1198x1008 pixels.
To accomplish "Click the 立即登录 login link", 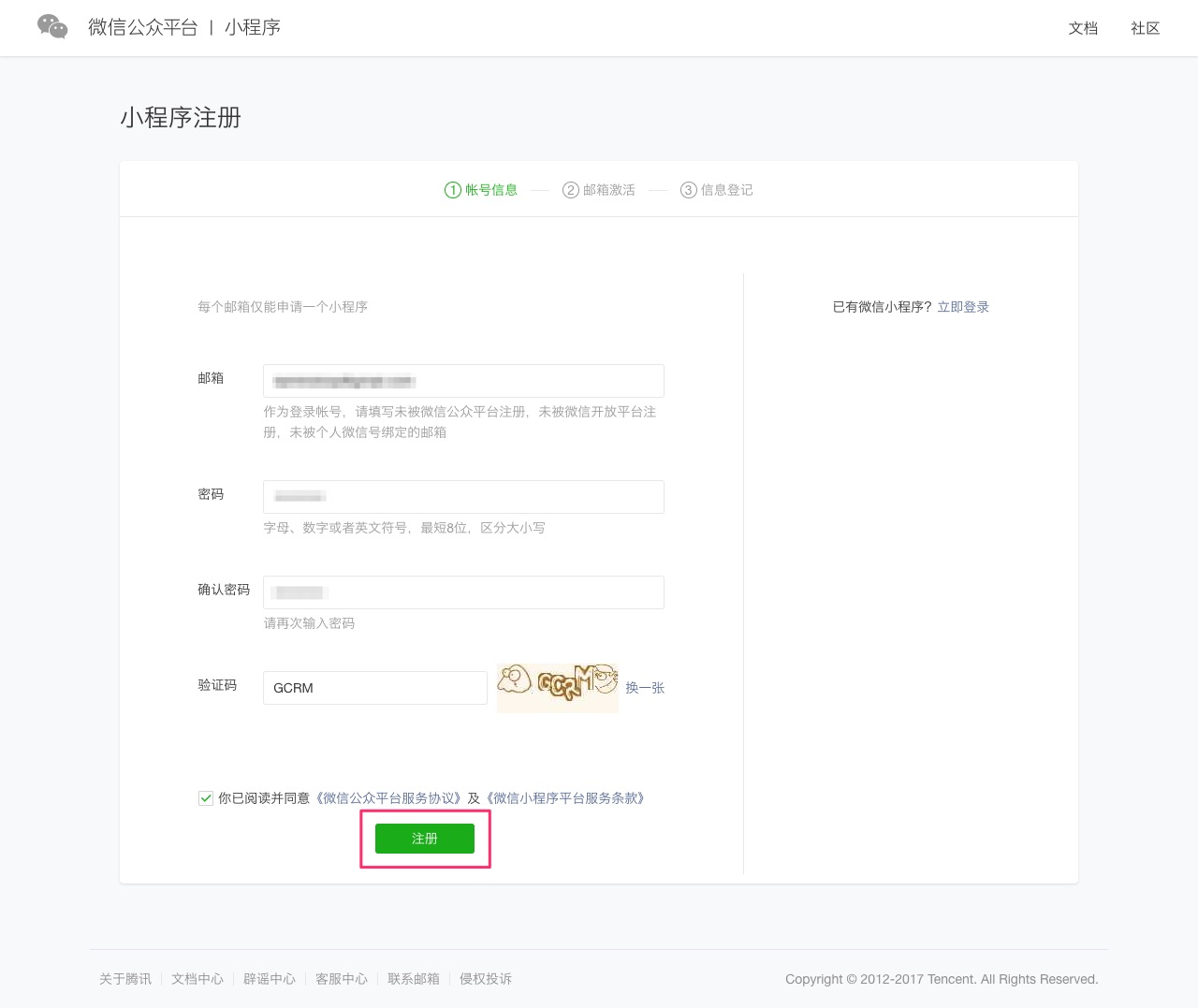I will tap(963, 306).
